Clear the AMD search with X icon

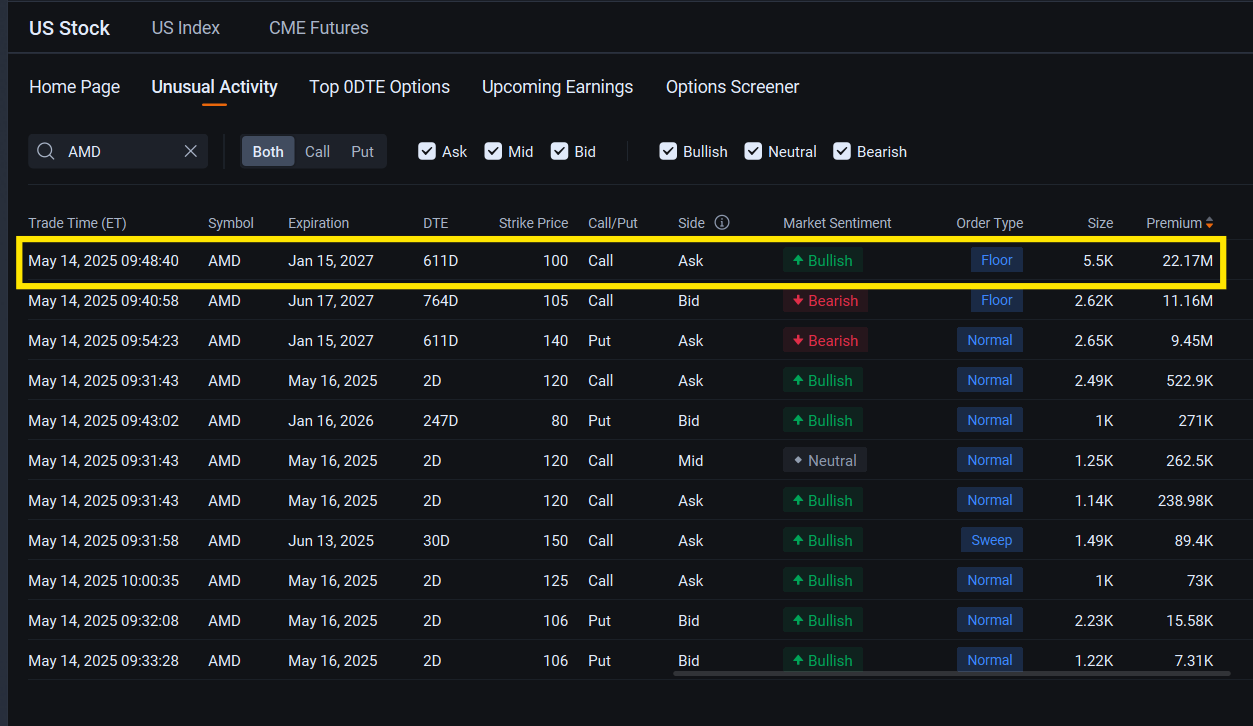[190, 151]
